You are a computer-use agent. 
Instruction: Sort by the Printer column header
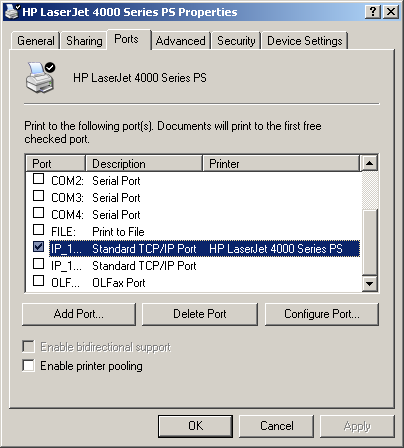(x=281, y=163)
